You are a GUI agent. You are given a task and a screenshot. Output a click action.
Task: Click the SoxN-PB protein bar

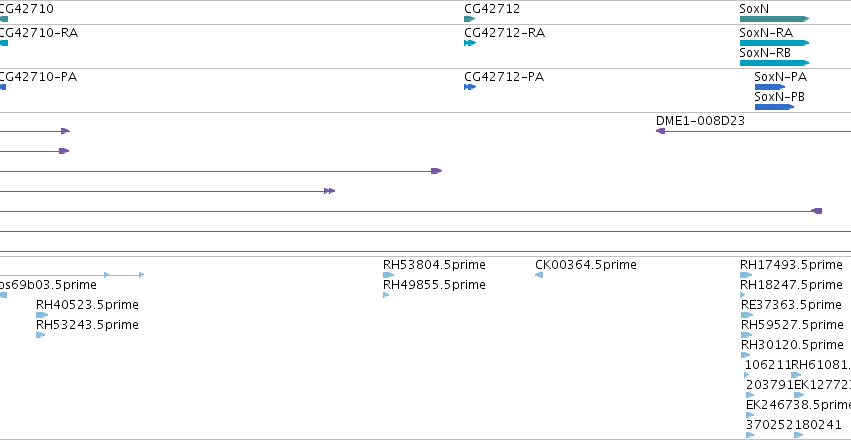coord(774,107)
